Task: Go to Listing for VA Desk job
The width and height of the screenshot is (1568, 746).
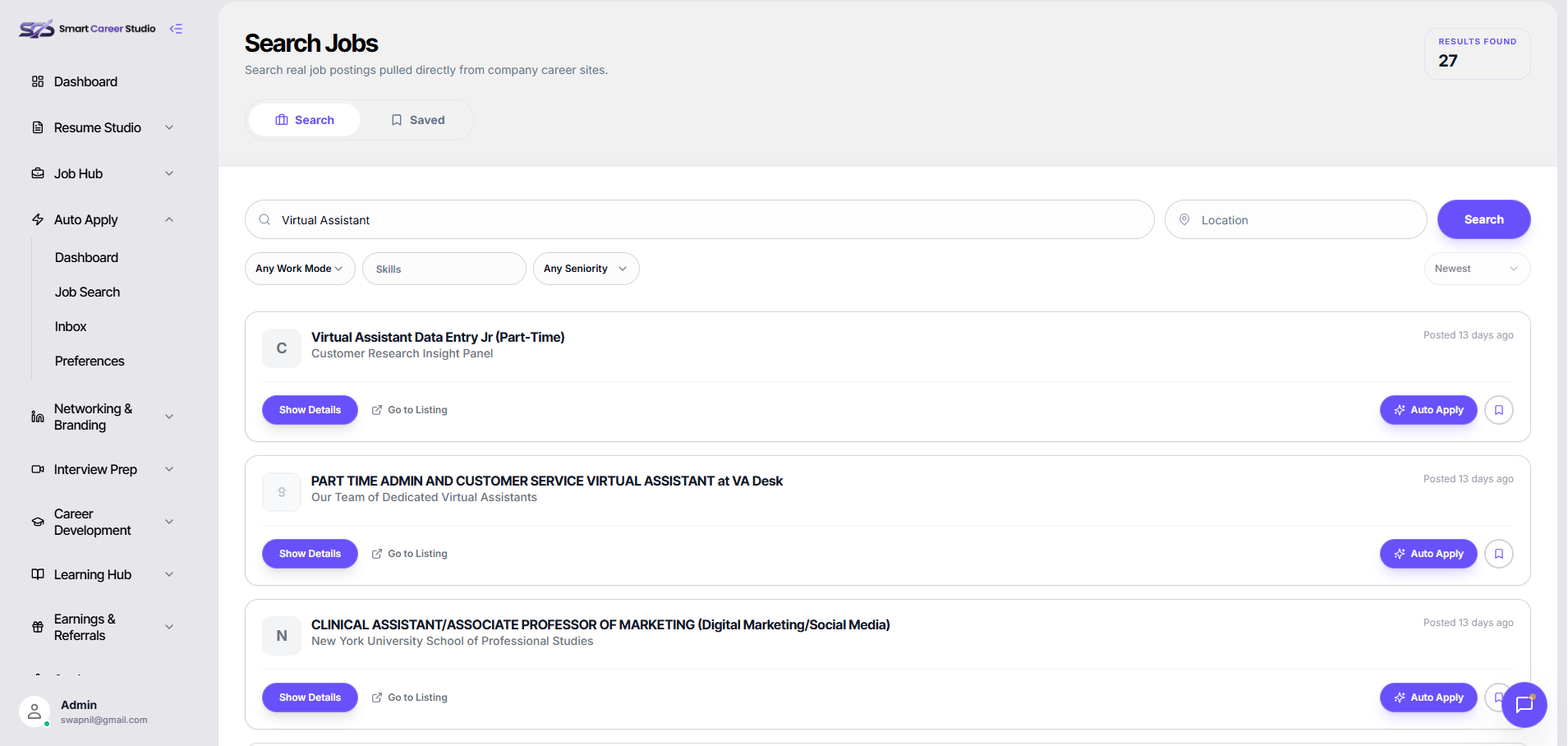Action: [x=409, y=554]
